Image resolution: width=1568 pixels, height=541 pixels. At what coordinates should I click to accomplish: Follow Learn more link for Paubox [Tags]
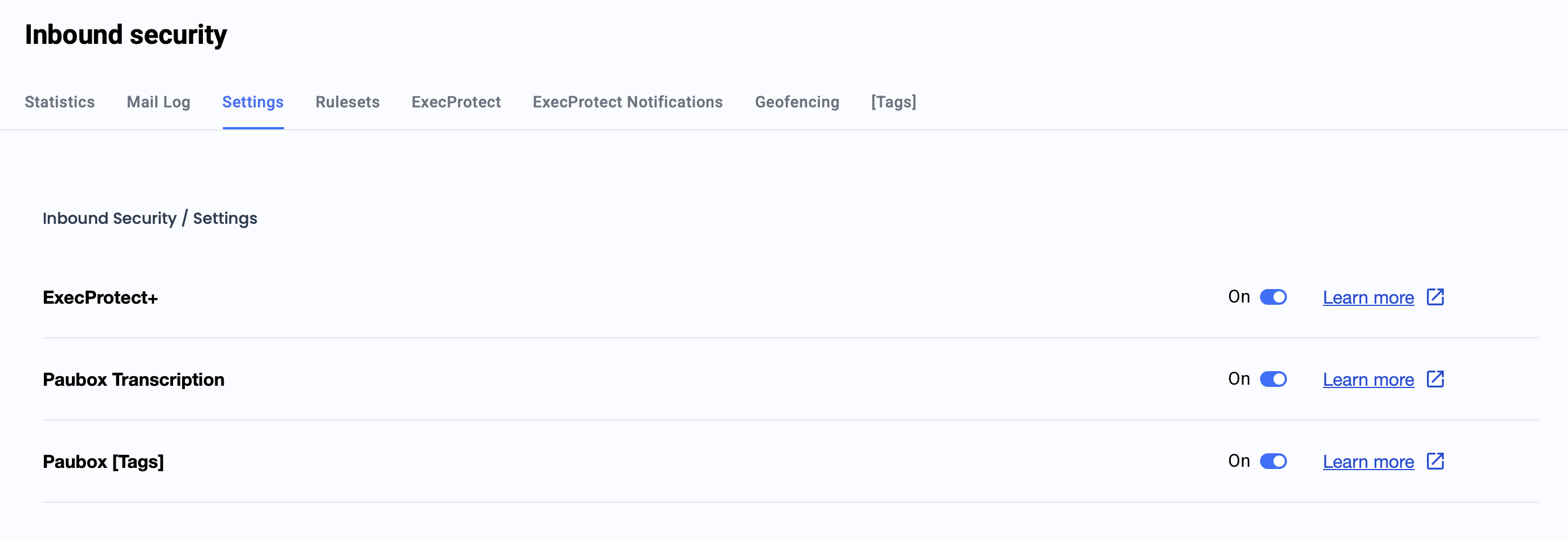[x=1368, y=462]
